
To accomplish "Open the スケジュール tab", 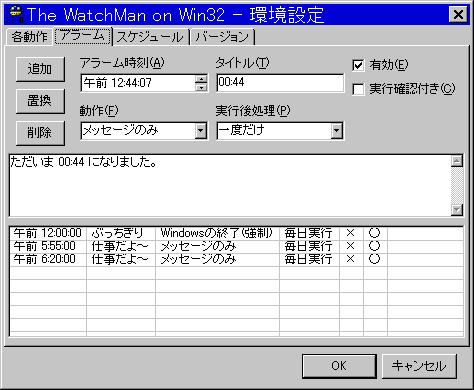I will tap(150, 37).
